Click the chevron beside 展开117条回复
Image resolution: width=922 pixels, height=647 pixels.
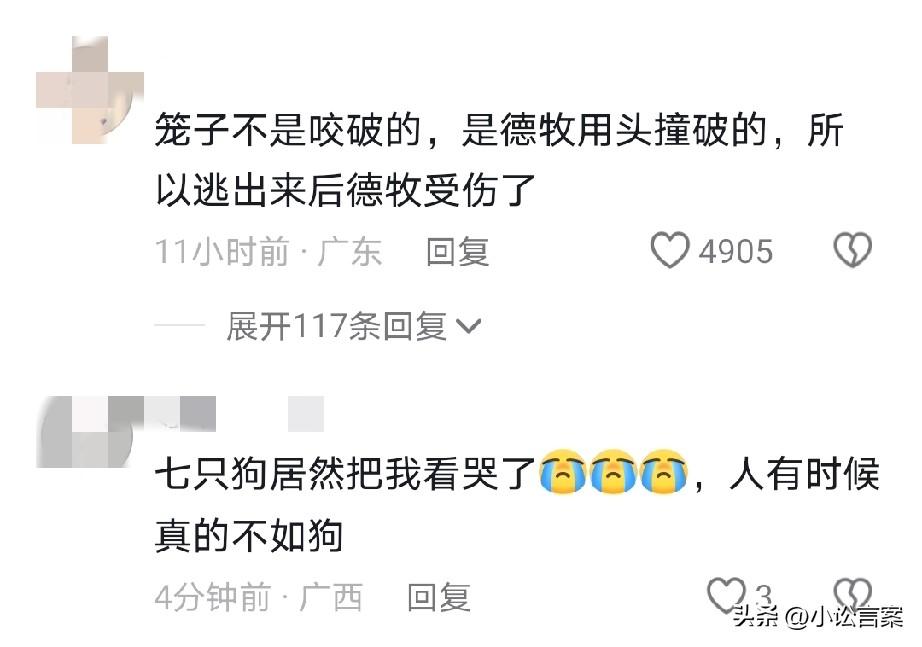tap(469, 326)
